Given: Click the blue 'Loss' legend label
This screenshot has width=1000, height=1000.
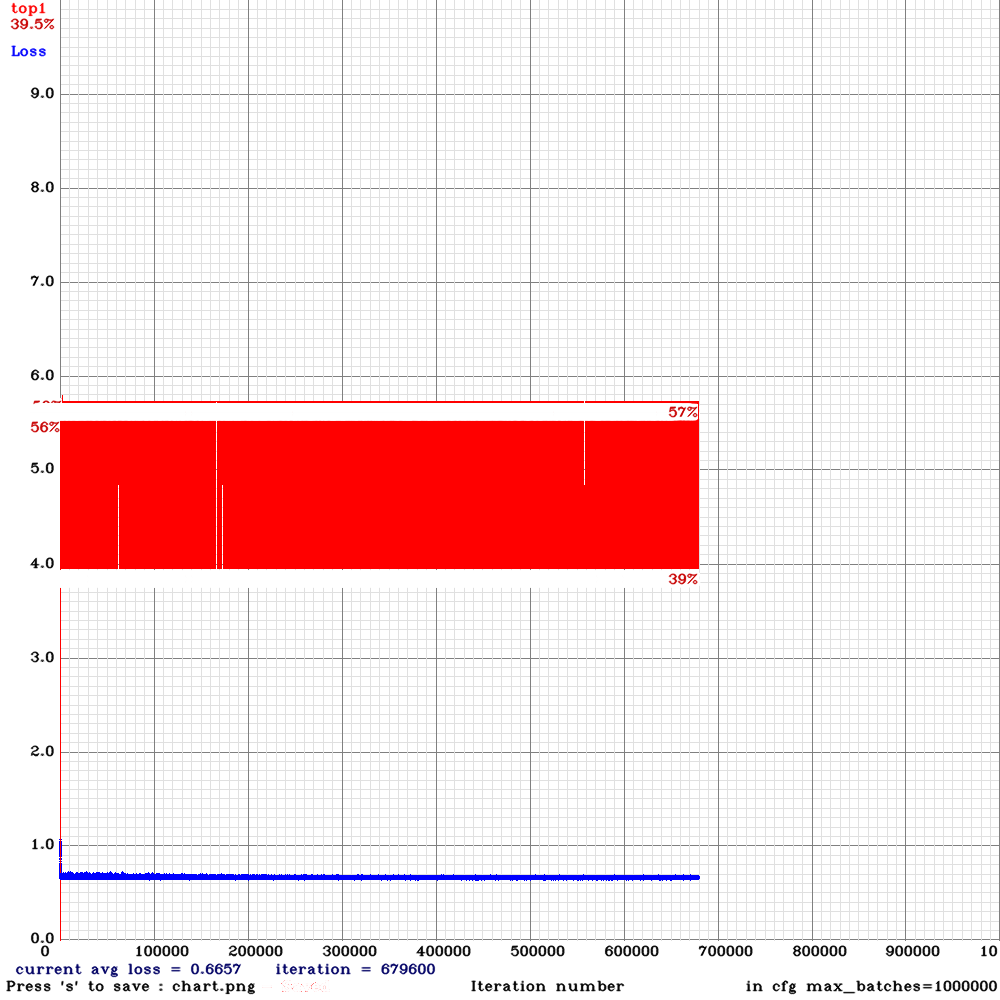Looking at the screenshot, I should (29, 52).
